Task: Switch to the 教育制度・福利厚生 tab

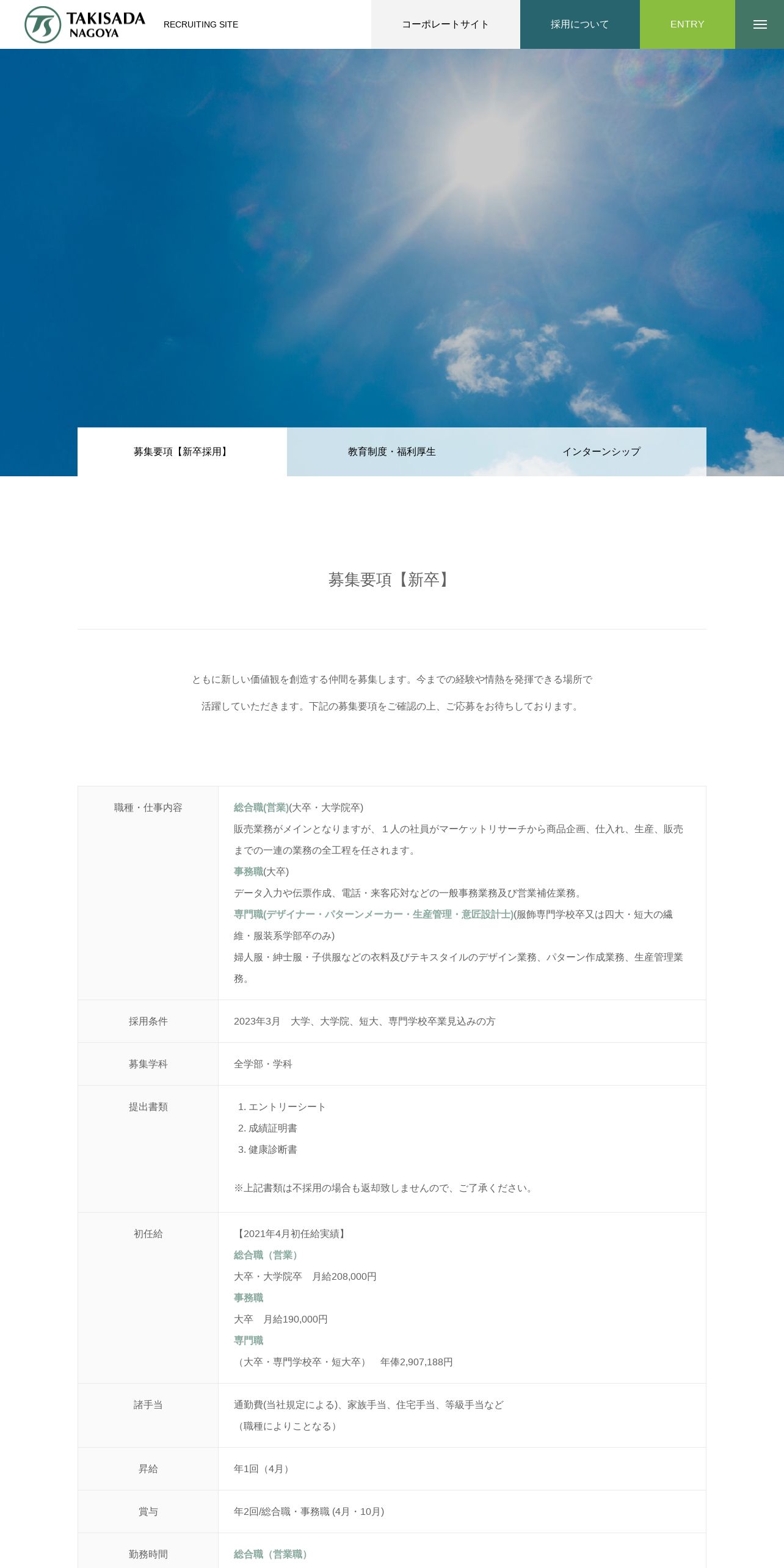Action: tap(392, 452)
